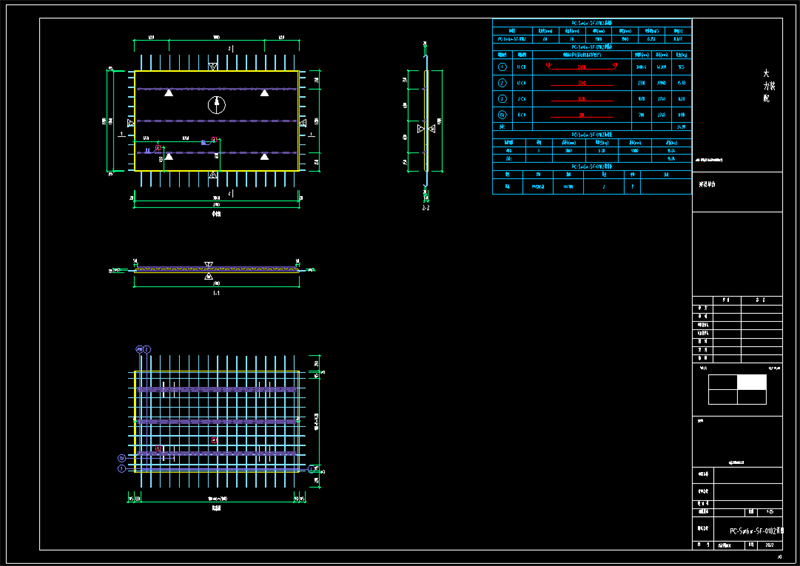Screen dimensions: 800x566
Task: Click the green circled tag at reinforcement plan's right edge
Action: [x=311, y=469]
